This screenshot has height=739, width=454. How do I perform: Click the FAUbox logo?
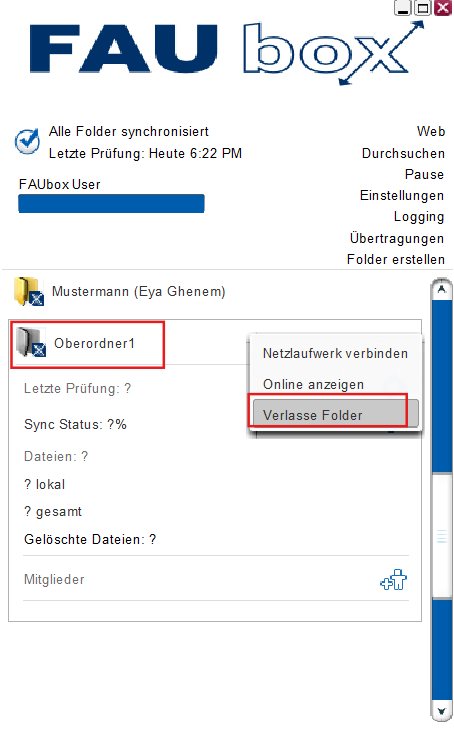pos(227,51)
